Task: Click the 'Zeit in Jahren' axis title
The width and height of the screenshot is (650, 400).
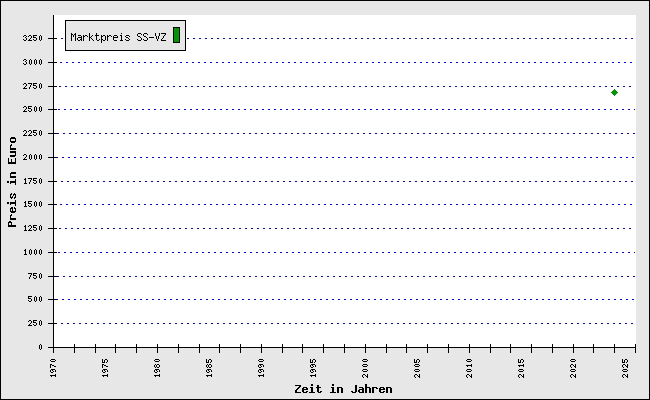Action: (343, 389)
